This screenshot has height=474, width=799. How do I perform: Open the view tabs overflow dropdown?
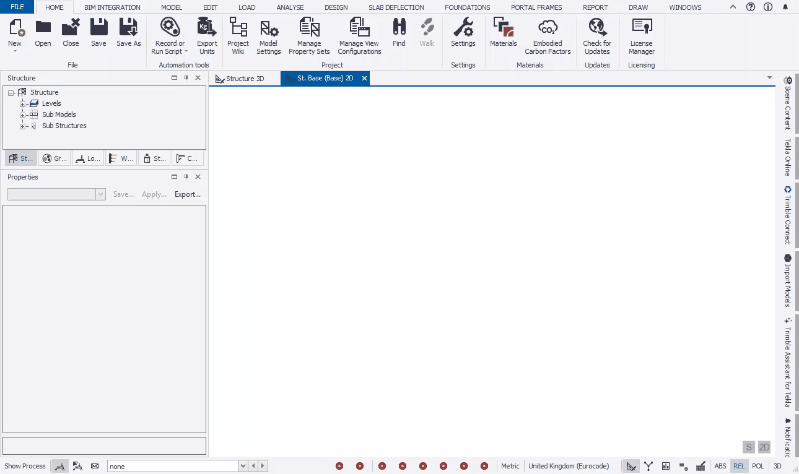[769, 77]
